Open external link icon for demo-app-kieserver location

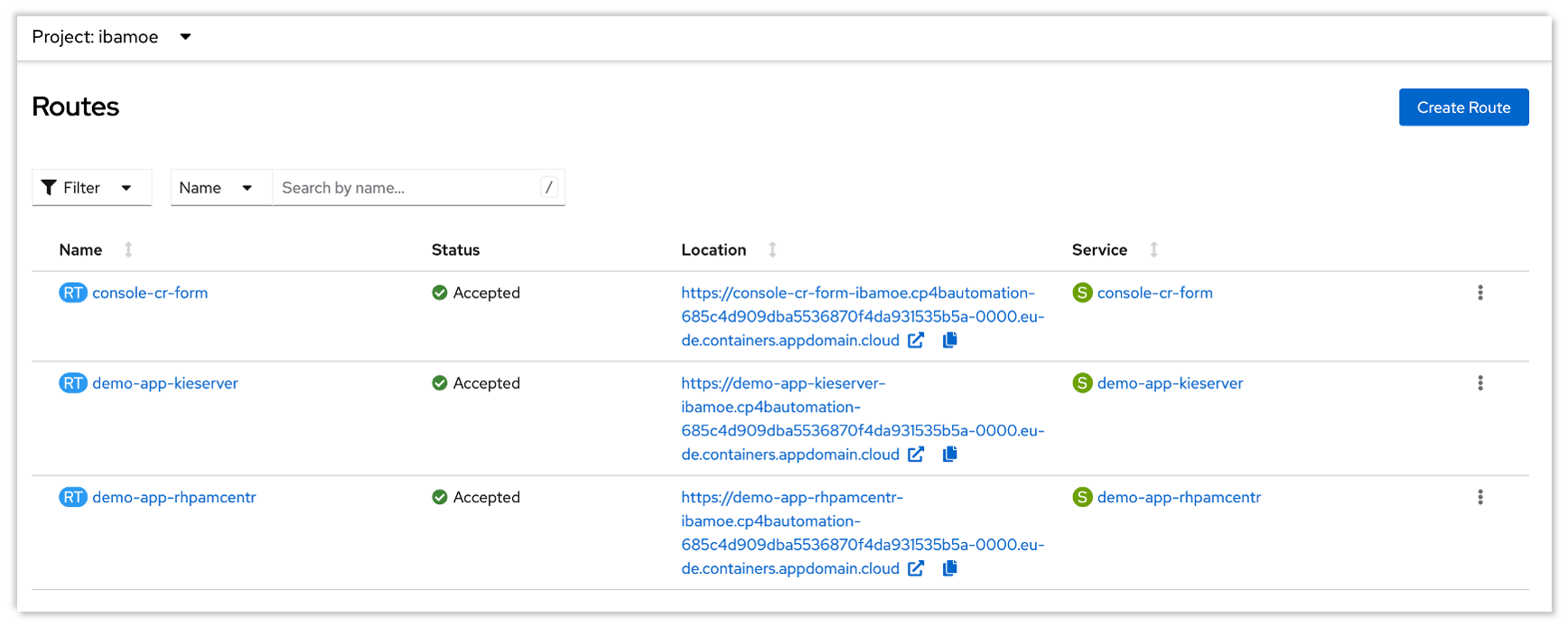tap(916, 454)
